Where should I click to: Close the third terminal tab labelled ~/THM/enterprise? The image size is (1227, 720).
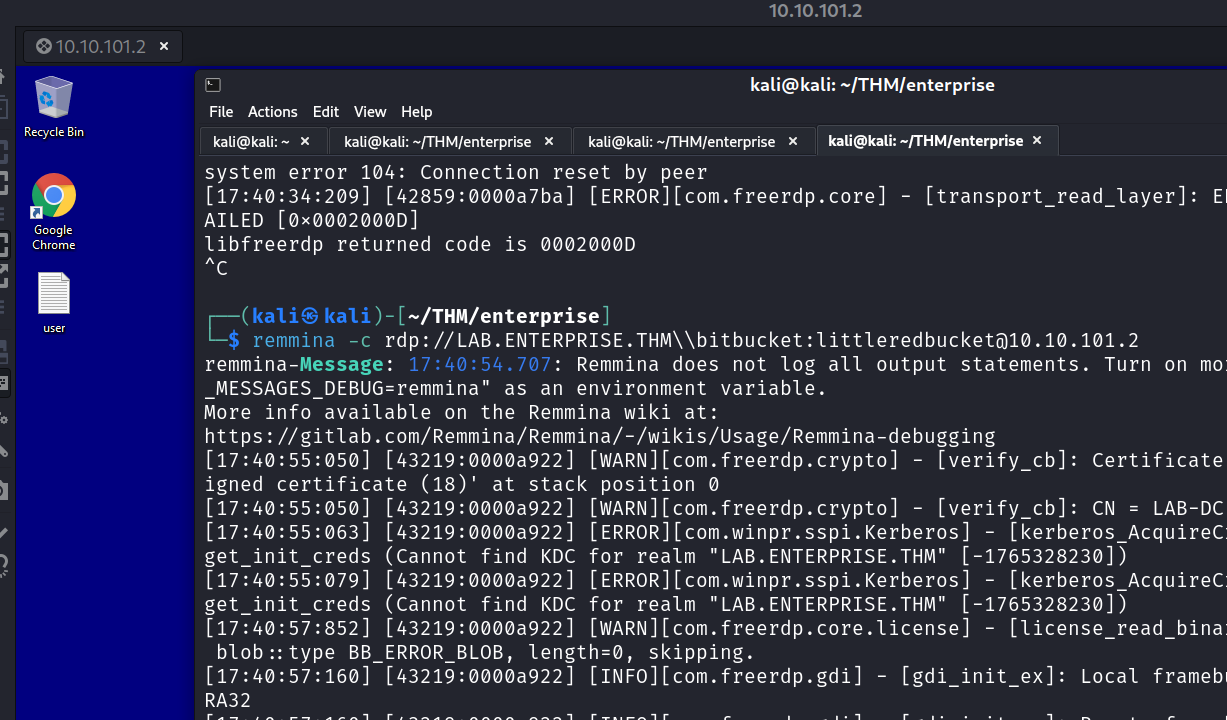(x=793, y=142)
